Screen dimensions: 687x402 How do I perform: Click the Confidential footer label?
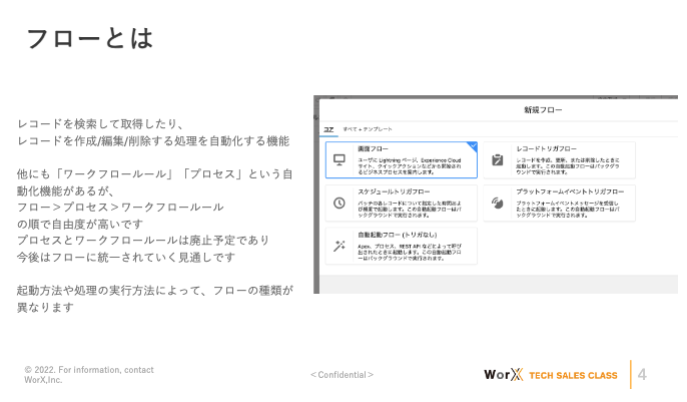[342, 375]
